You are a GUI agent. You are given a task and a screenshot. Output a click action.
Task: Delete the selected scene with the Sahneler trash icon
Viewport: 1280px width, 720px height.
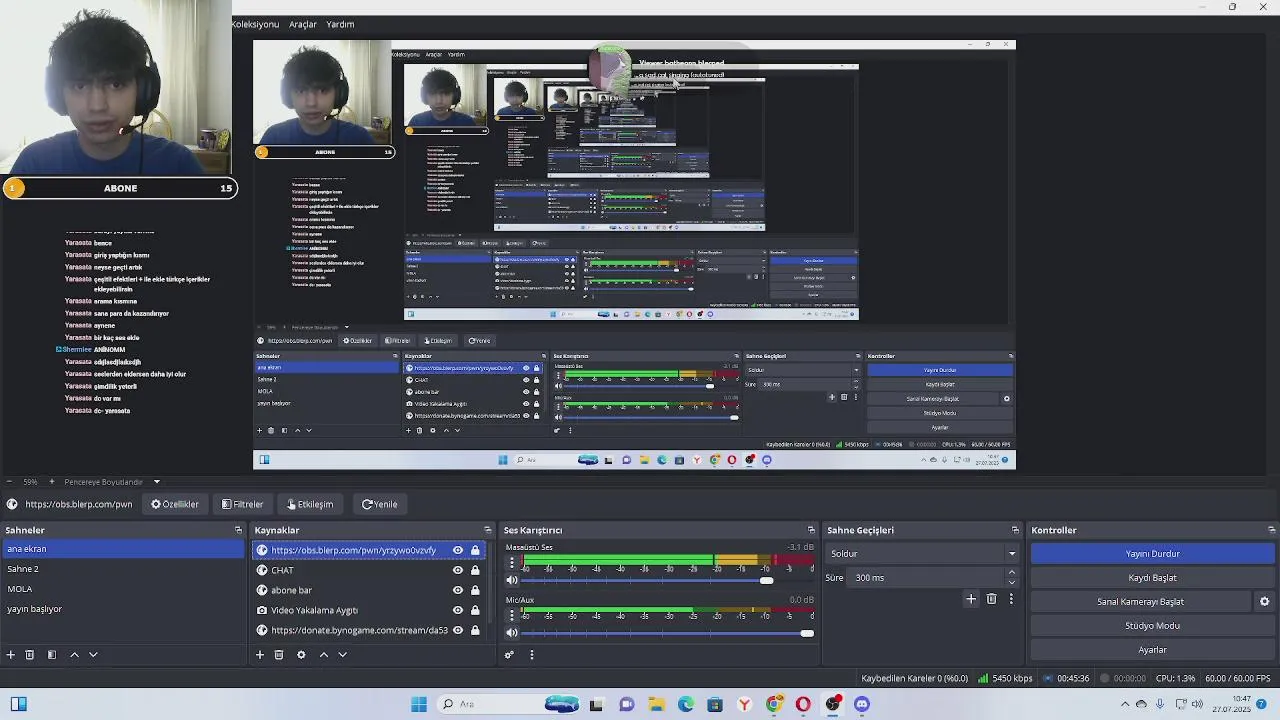click(x=30, y=655)
